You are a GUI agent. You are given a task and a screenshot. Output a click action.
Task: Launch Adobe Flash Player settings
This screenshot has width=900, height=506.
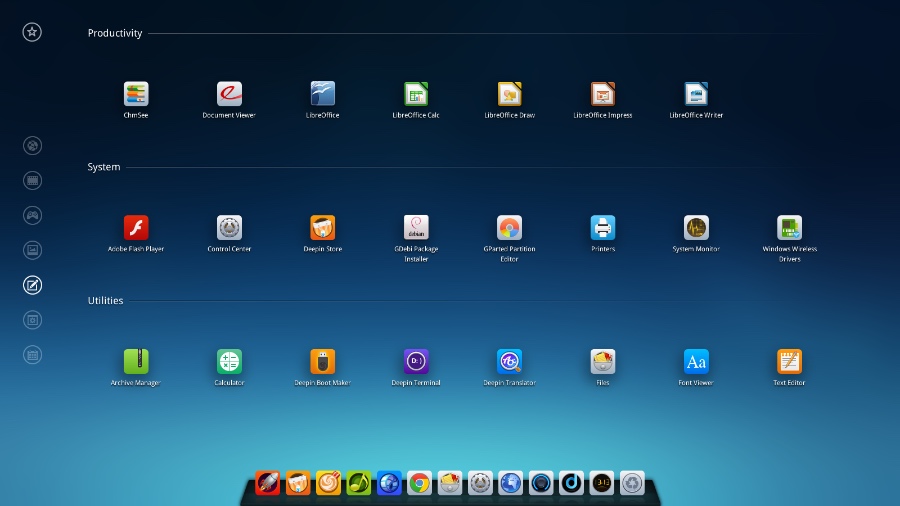point(136,228)
